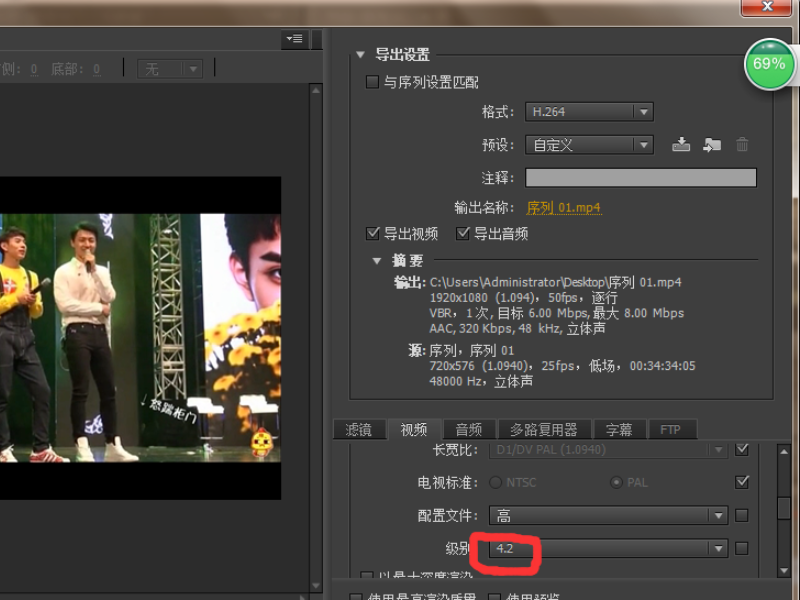
Task: Open the 配置文件 dropdown showing 高
Action: [607, 515]
